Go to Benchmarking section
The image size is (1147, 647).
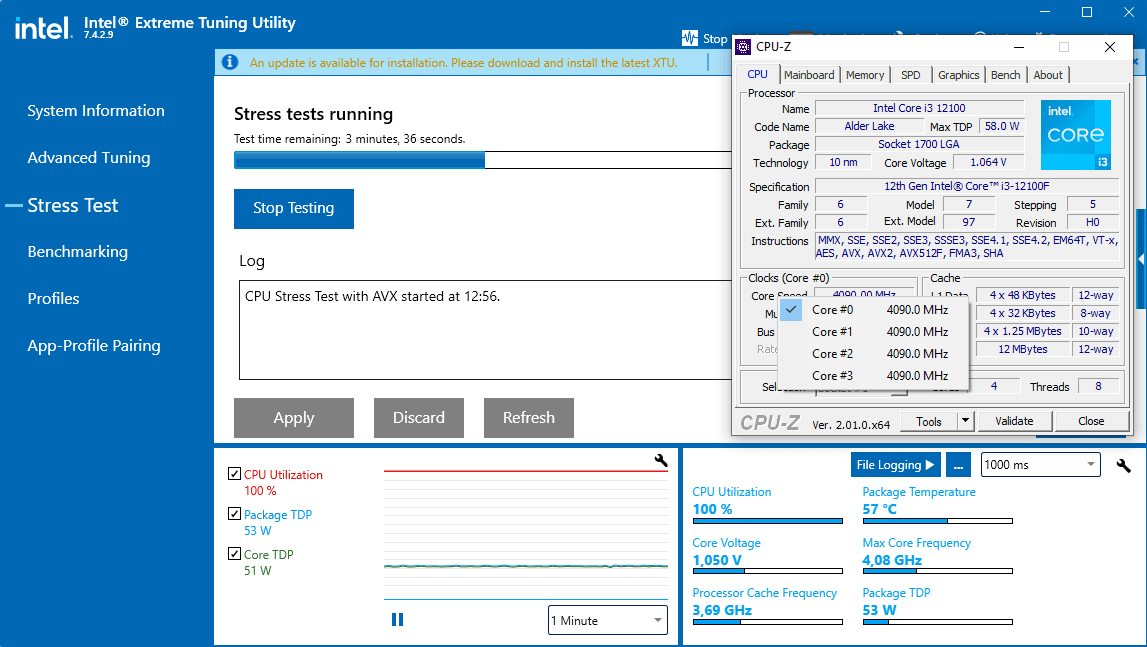(78, 252)
